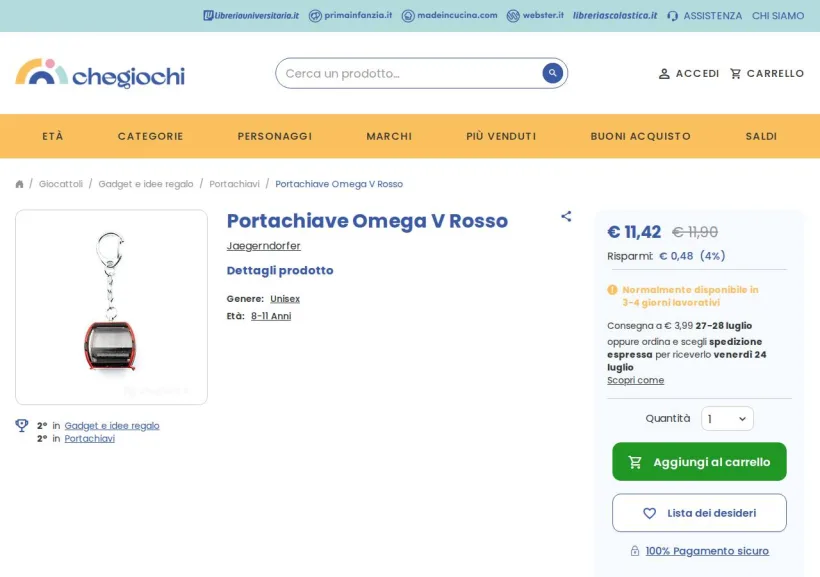Open the PIÙ VENDUTI menu
The height and width of the screenshot is (577, 820).
pyautogui.click(x=501, y=137)
